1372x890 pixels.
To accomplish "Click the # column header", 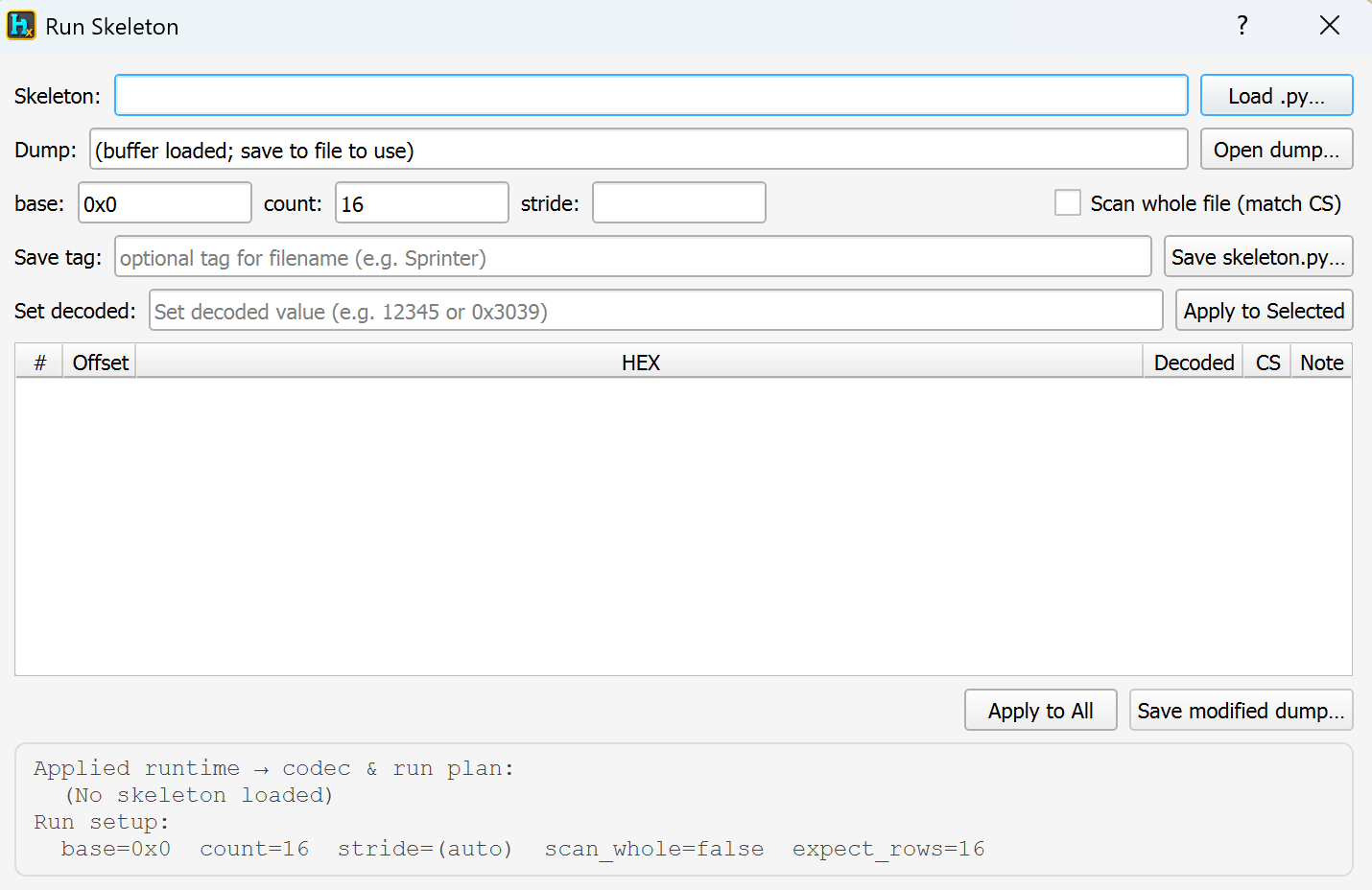I will pos(39,362).
